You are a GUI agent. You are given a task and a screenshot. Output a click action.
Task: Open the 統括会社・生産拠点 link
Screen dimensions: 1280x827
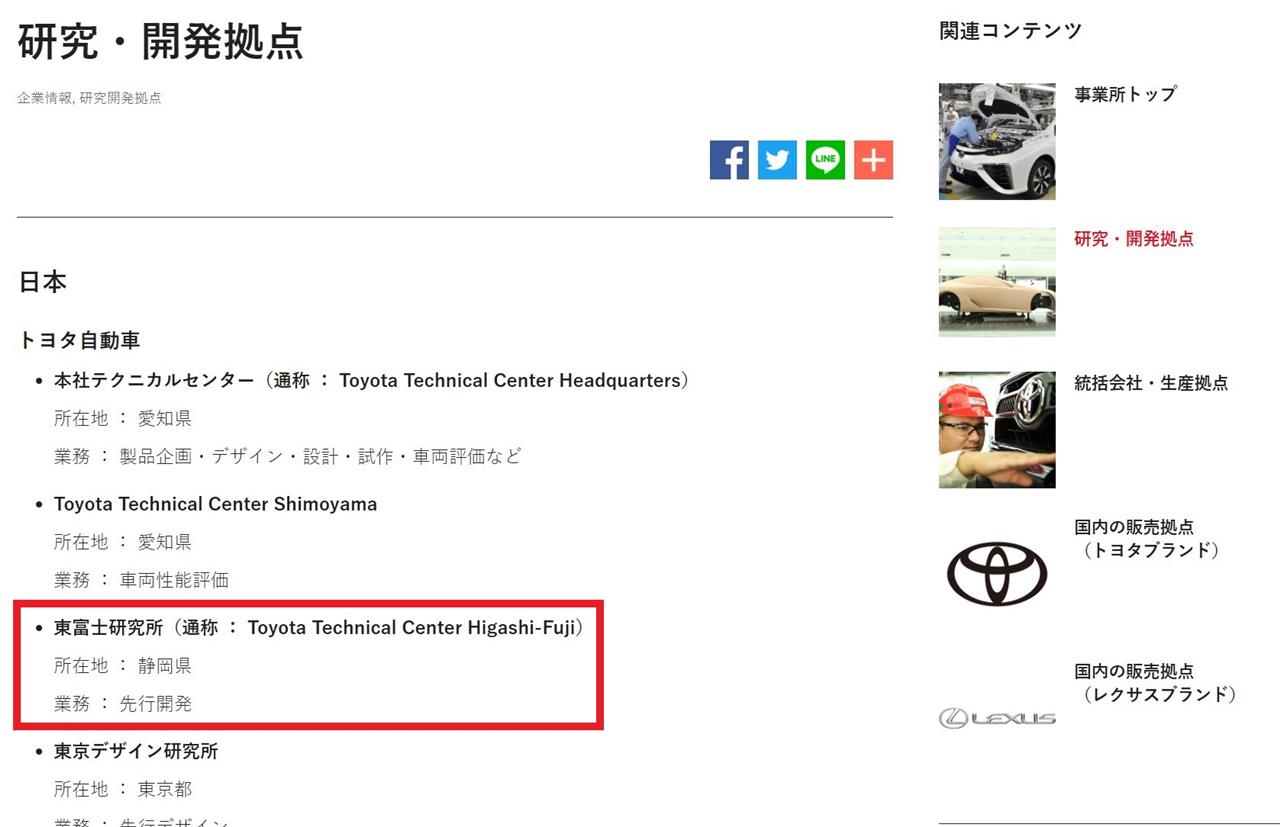(x=1151, y=383)
